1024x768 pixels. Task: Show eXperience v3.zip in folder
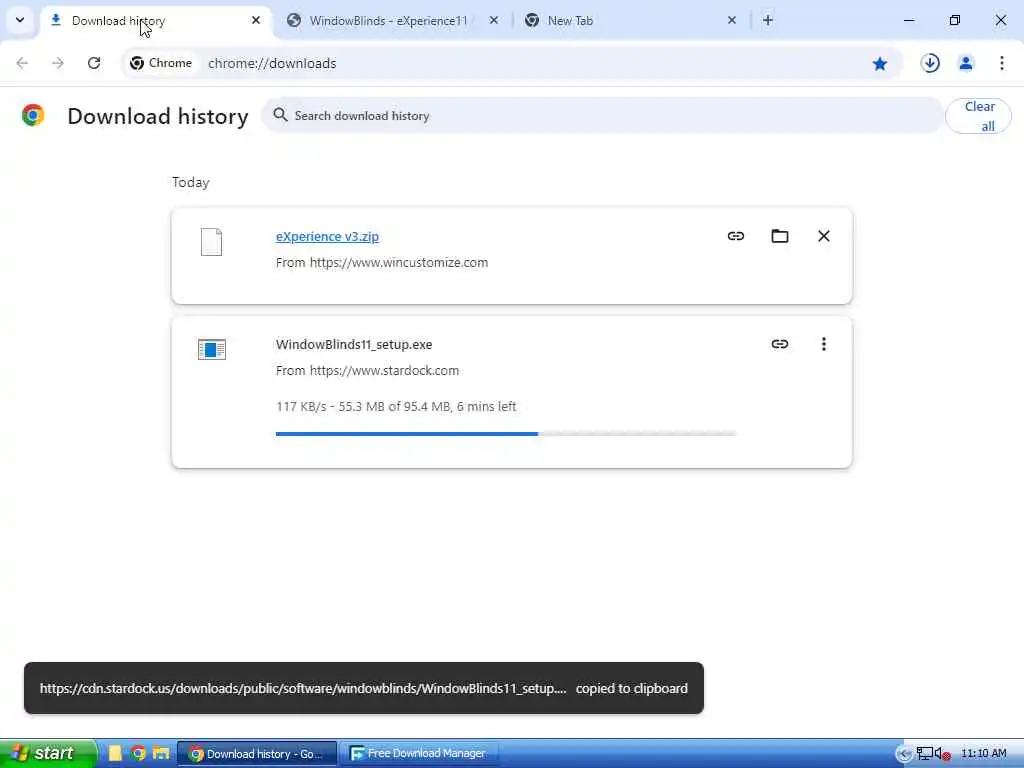click(780, 236)
